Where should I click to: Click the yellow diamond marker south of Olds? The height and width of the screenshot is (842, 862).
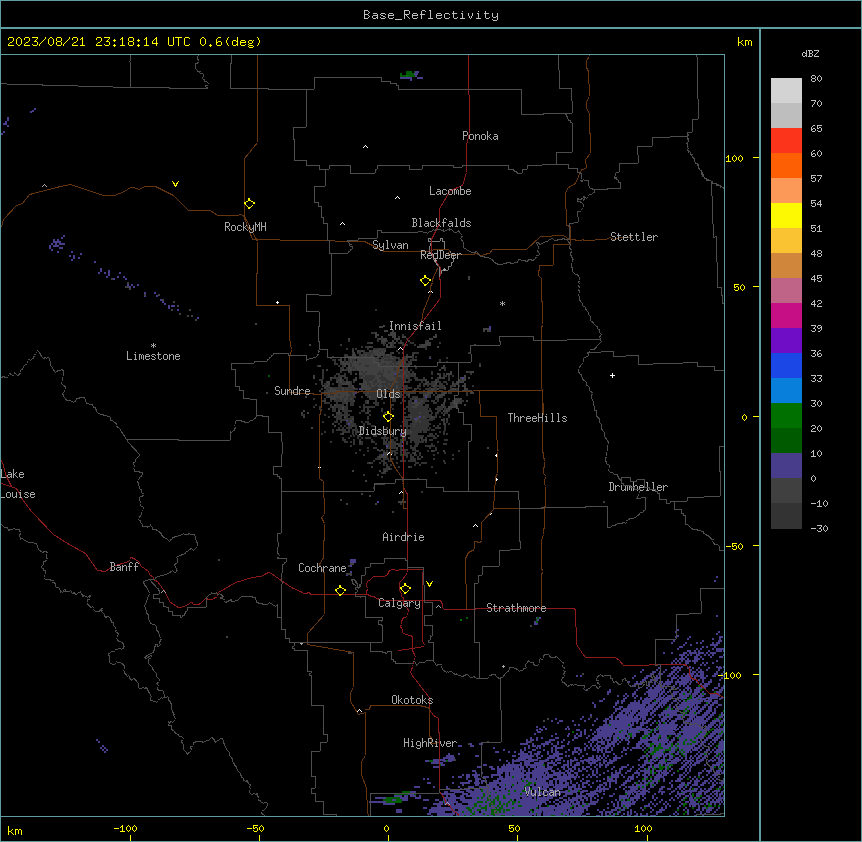point(388,417)
